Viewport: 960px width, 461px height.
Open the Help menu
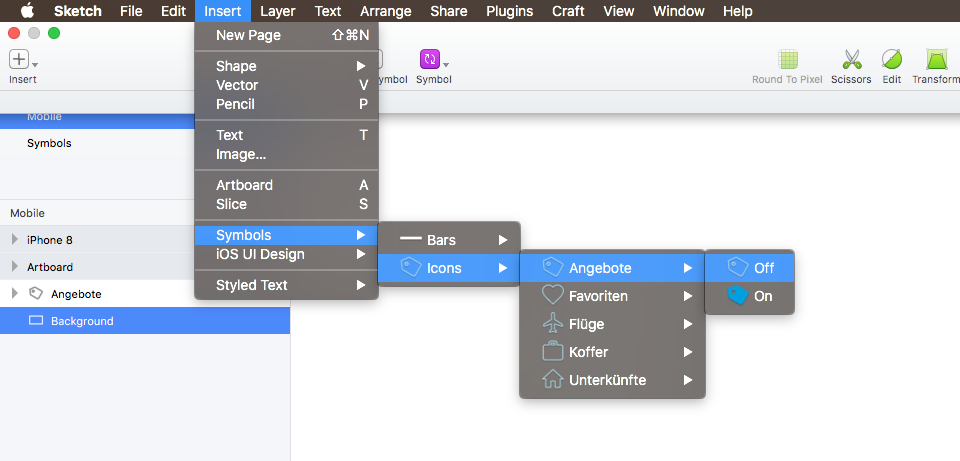(738, 11)
